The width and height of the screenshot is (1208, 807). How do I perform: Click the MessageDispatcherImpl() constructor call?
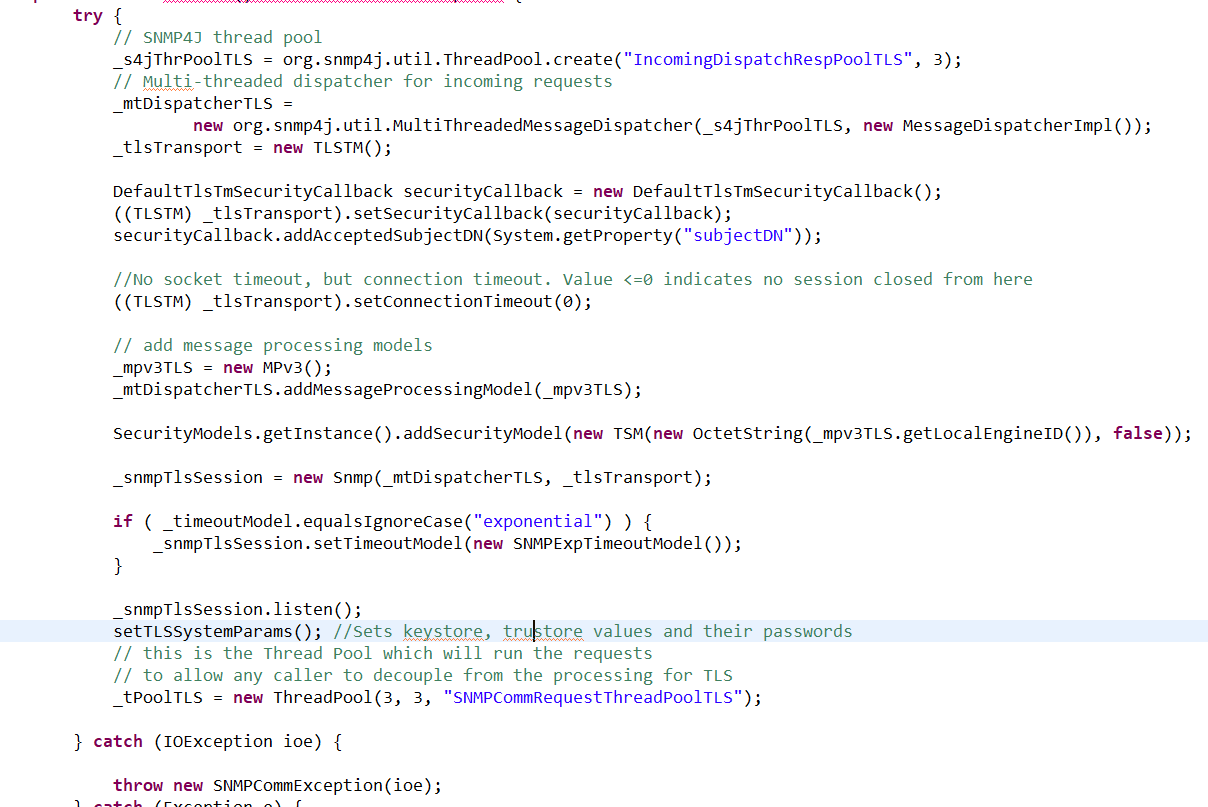(x=1018, y=125)
